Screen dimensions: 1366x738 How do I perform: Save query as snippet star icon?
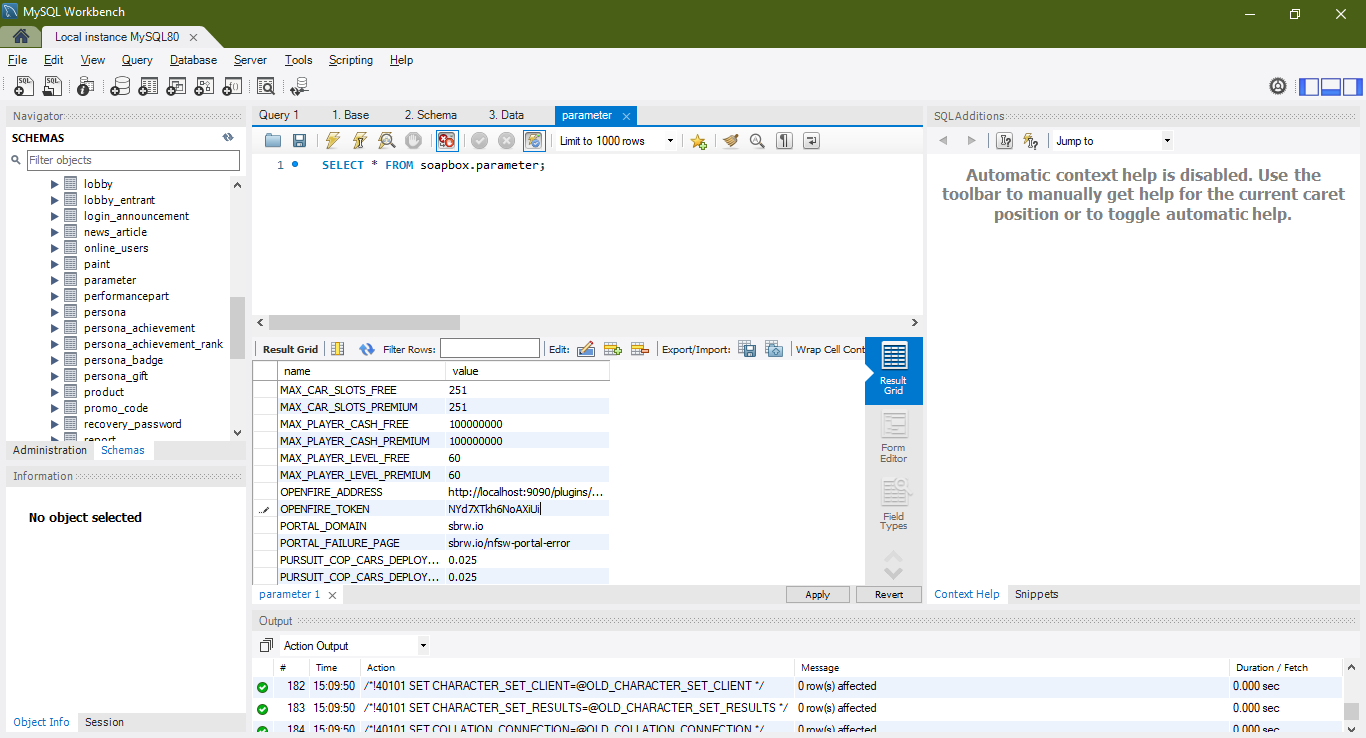pos(698,141)
